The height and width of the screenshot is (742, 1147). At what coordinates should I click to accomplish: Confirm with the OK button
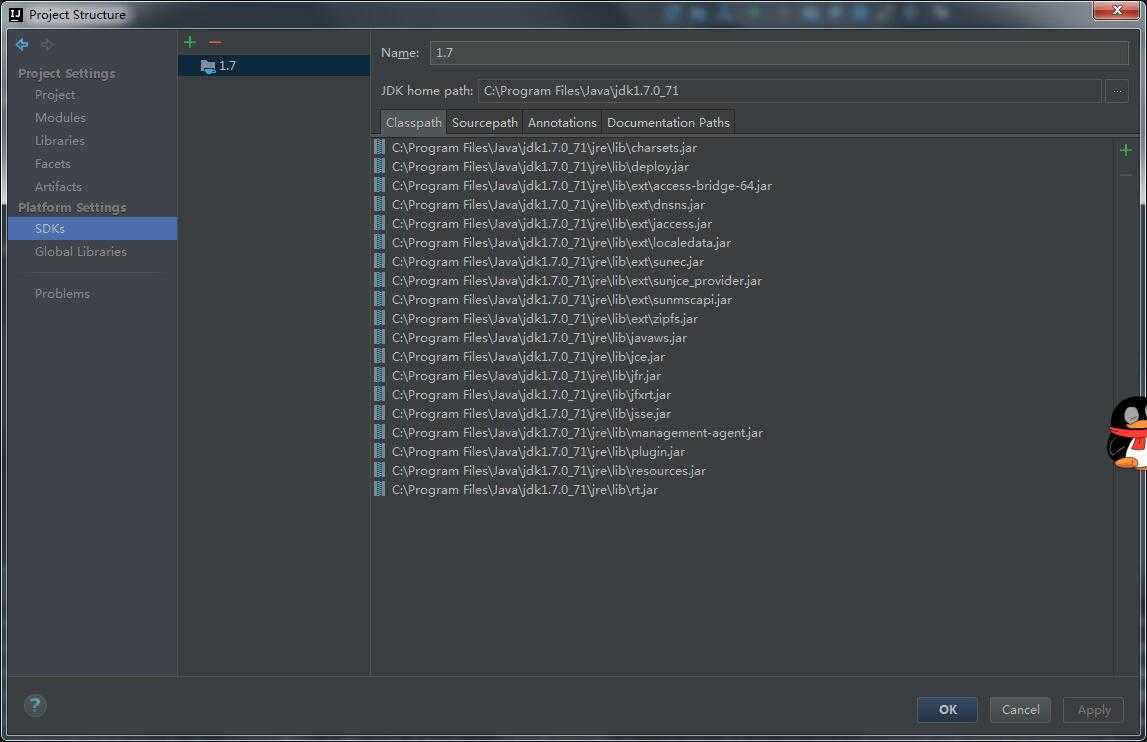(947, 710)
